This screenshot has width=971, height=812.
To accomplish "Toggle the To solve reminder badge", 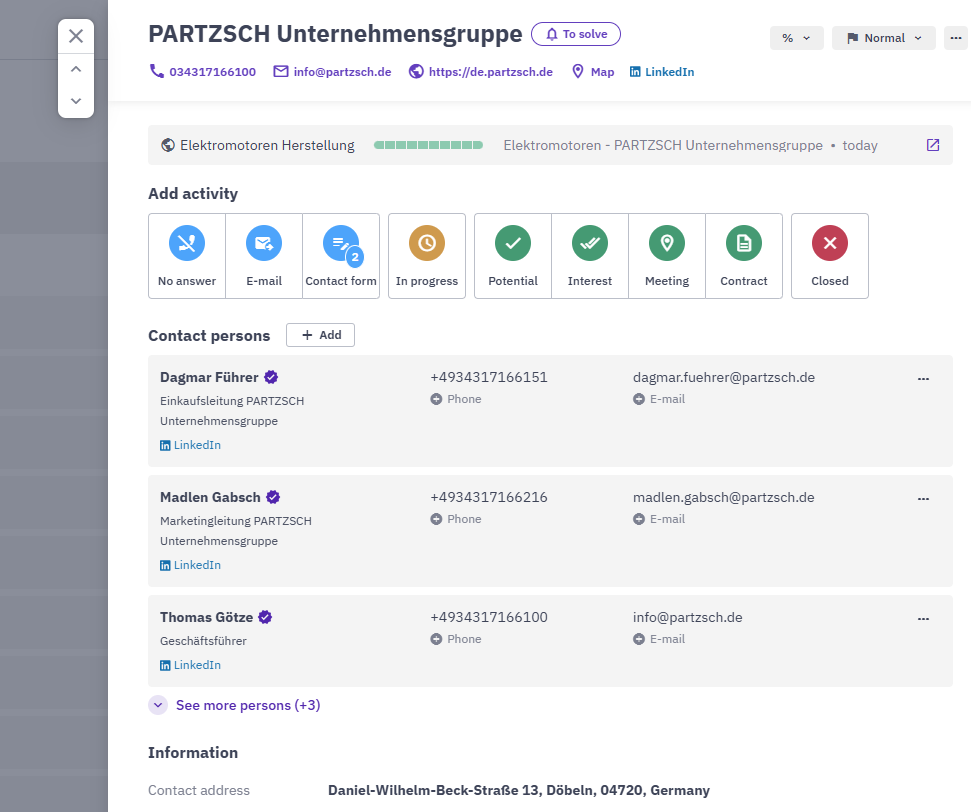I will pyautogui.click(x=576, y=34).
